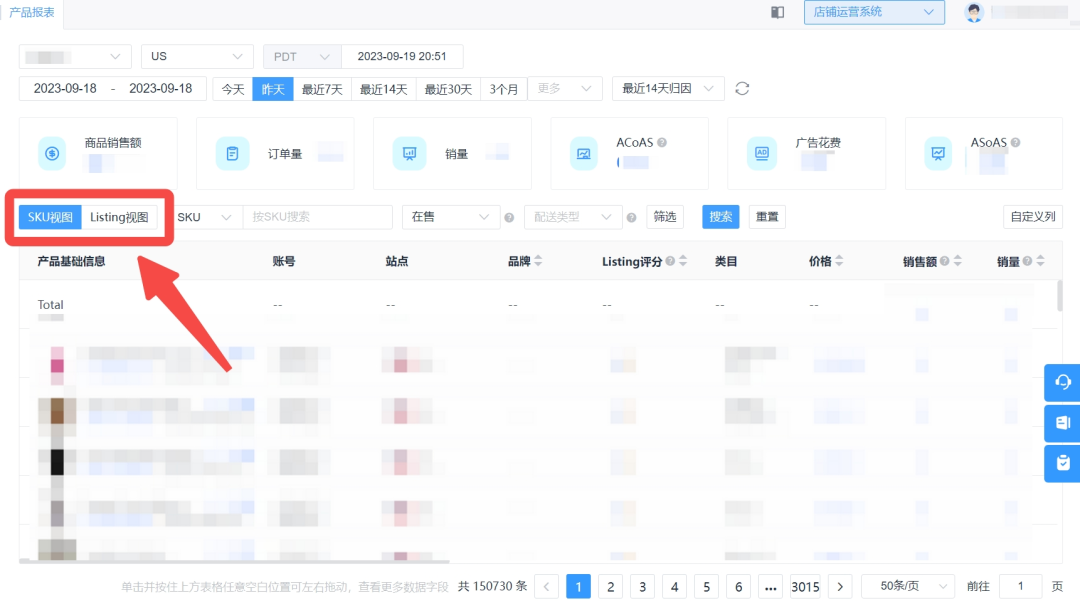This screenshot has height=601, width=1080.
Task: Open the 50条/页 page size dropdown
Action: click(908, 586)
